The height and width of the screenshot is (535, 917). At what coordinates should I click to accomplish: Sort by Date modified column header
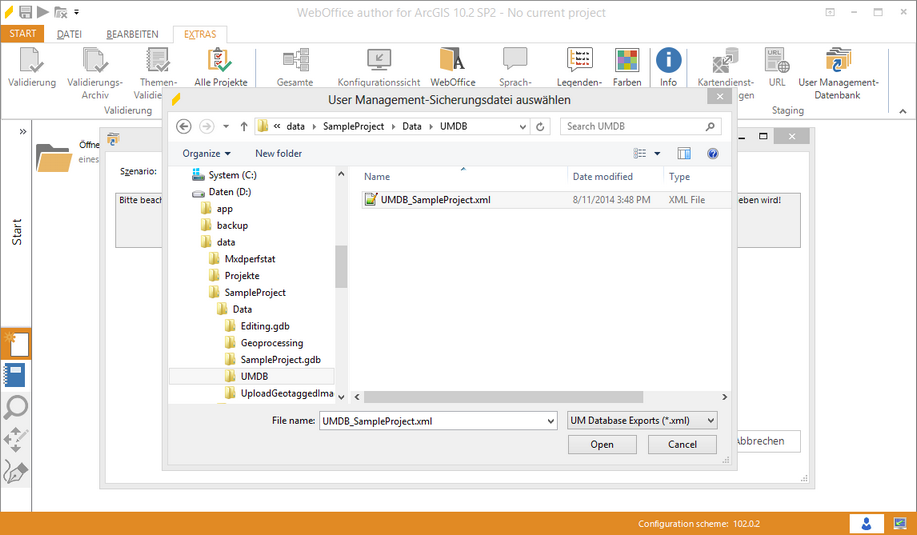(602, 177)
